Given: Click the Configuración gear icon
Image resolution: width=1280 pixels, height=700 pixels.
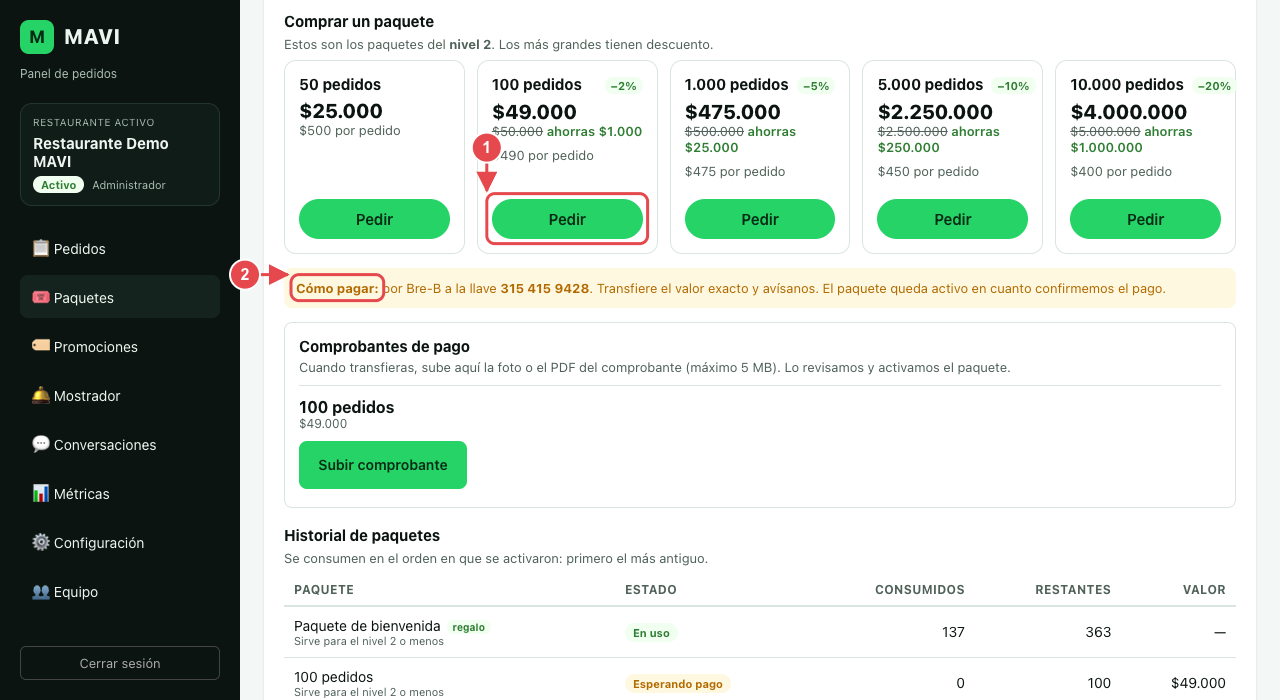Looking at the screenshot, I should pos(41,542).
